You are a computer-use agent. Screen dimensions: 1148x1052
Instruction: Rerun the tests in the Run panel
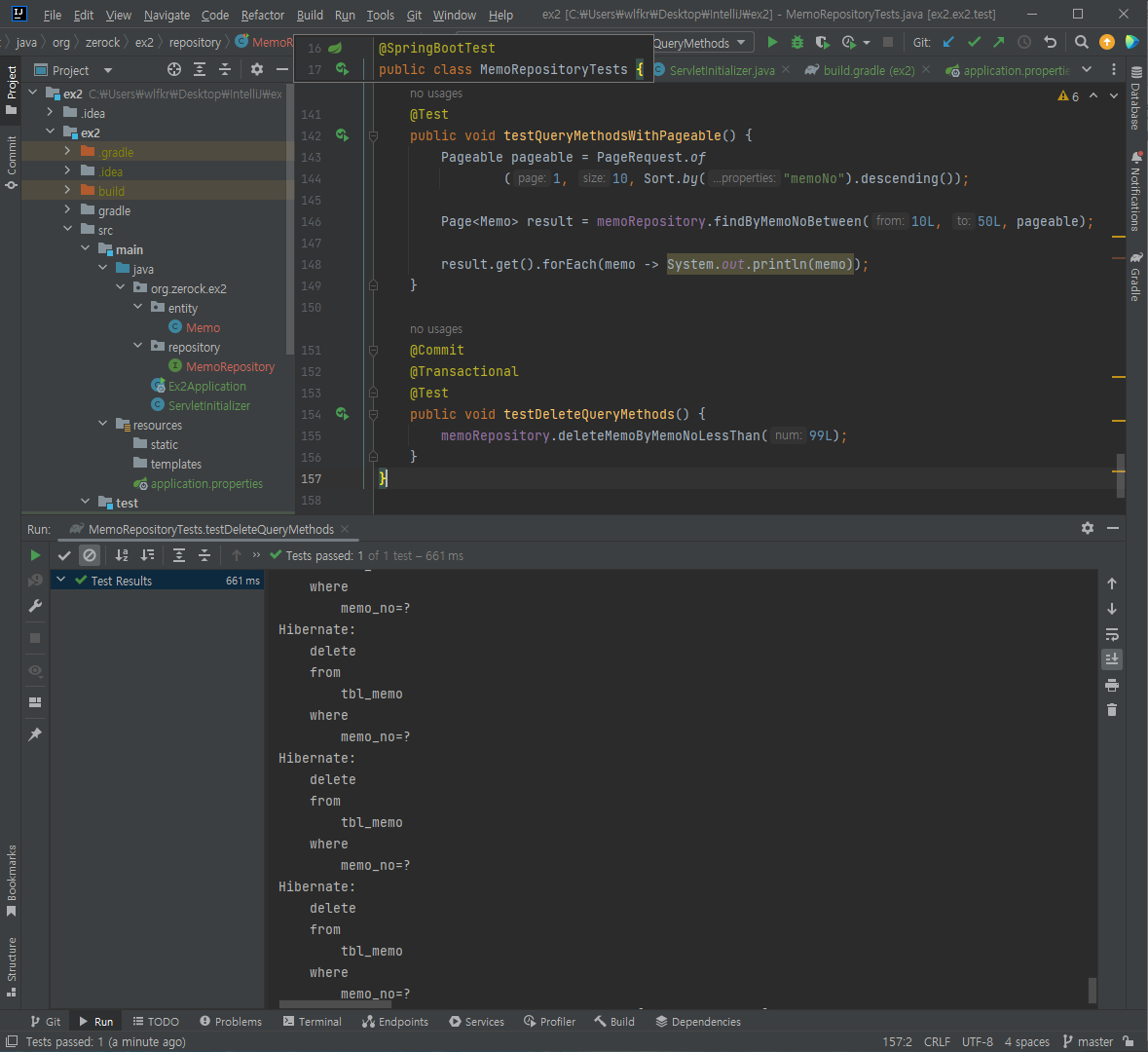35,555
